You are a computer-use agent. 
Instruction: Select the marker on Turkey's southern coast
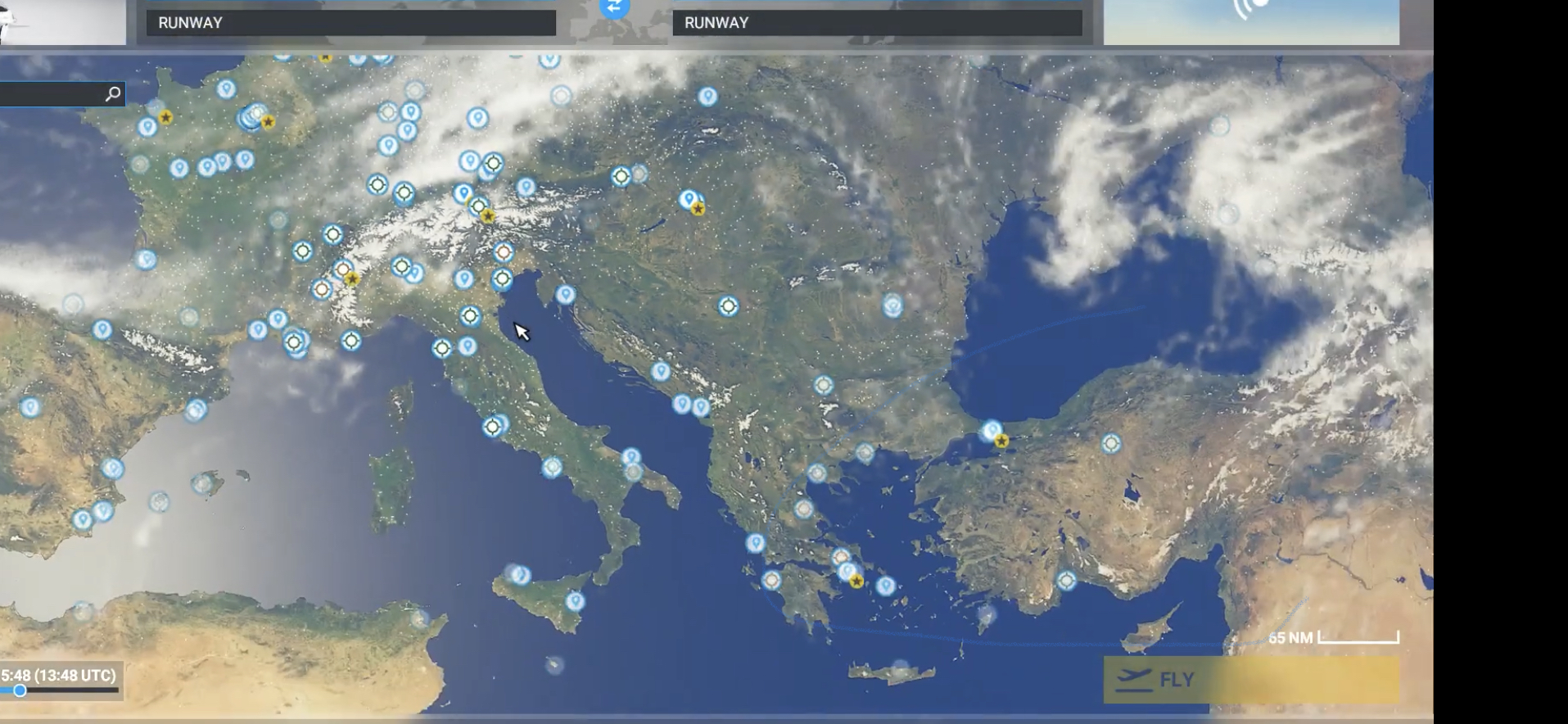point(1066,581)
